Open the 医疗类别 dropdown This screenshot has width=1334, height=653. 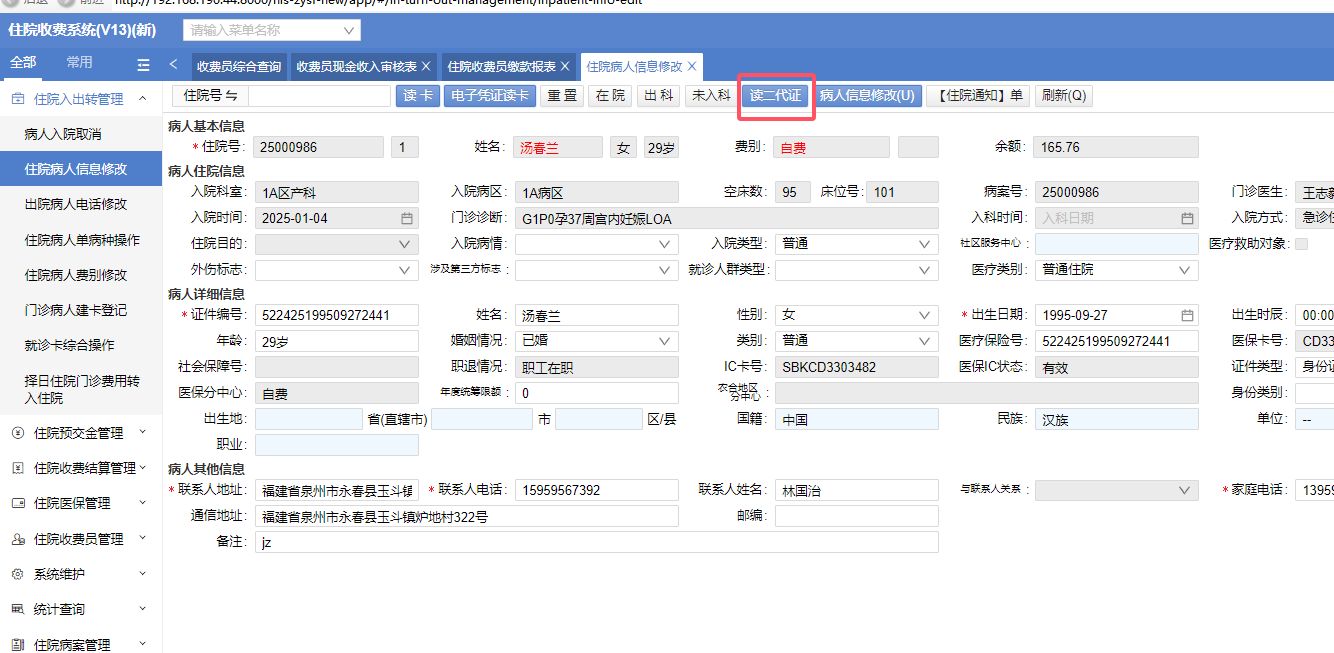coord(1185,270)
